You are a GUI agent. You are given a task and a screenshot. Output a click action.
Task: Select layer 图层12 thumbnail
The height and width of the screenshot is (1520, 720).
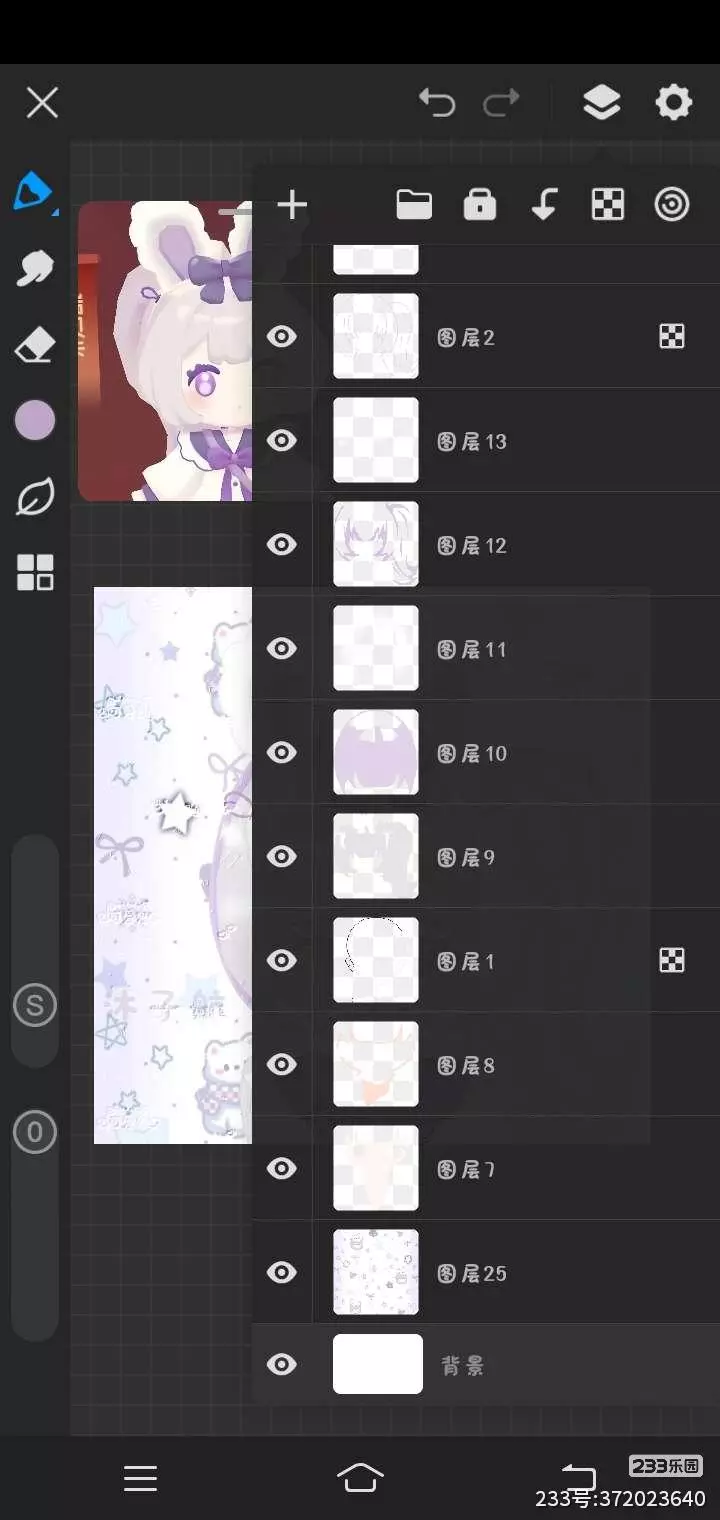(376, 544)
